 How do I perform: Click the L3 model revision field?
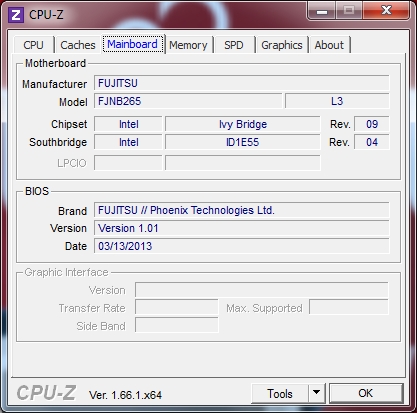point(337,101)
